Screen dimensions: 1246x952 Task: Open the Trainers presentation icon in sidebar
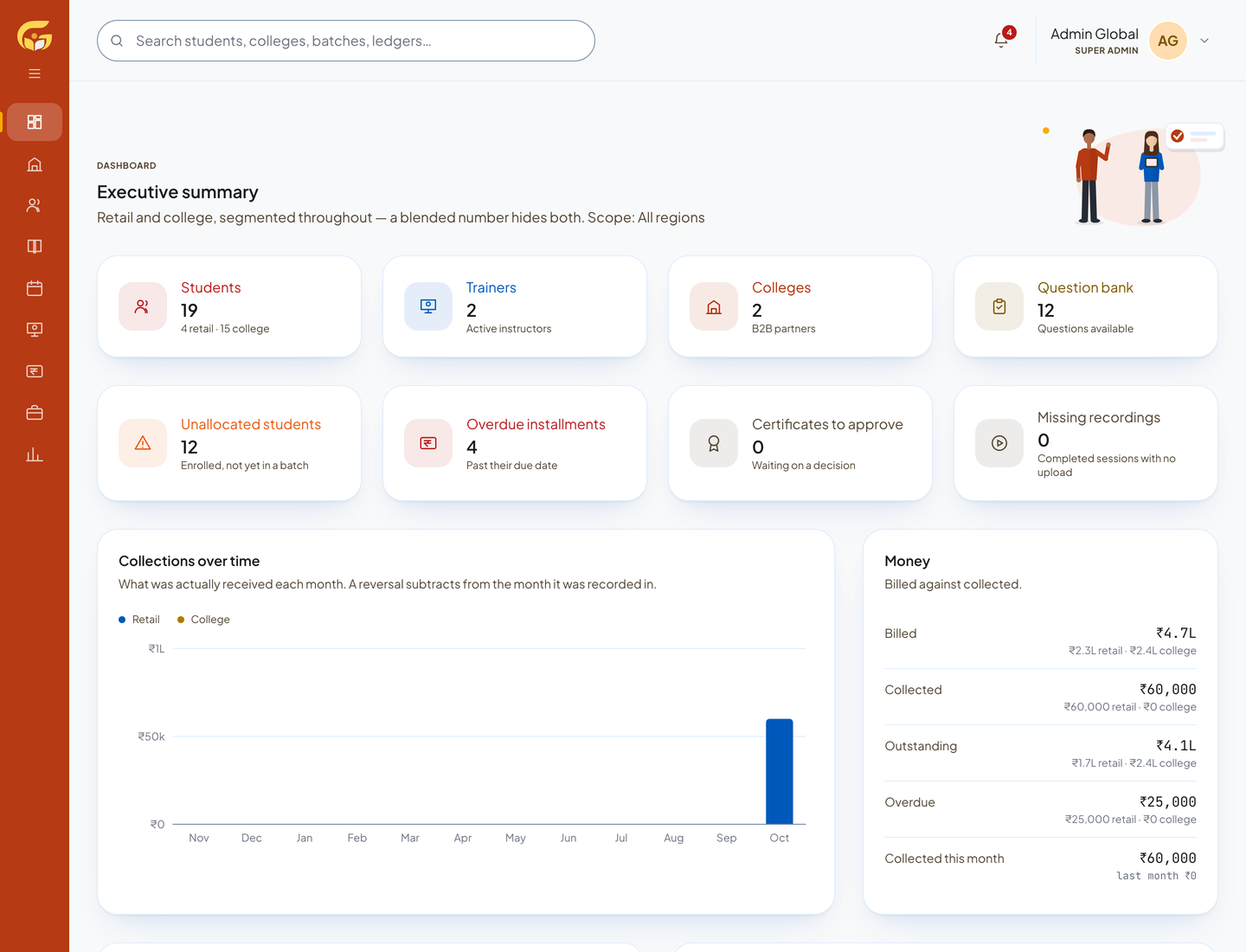[x=35, y=330]
